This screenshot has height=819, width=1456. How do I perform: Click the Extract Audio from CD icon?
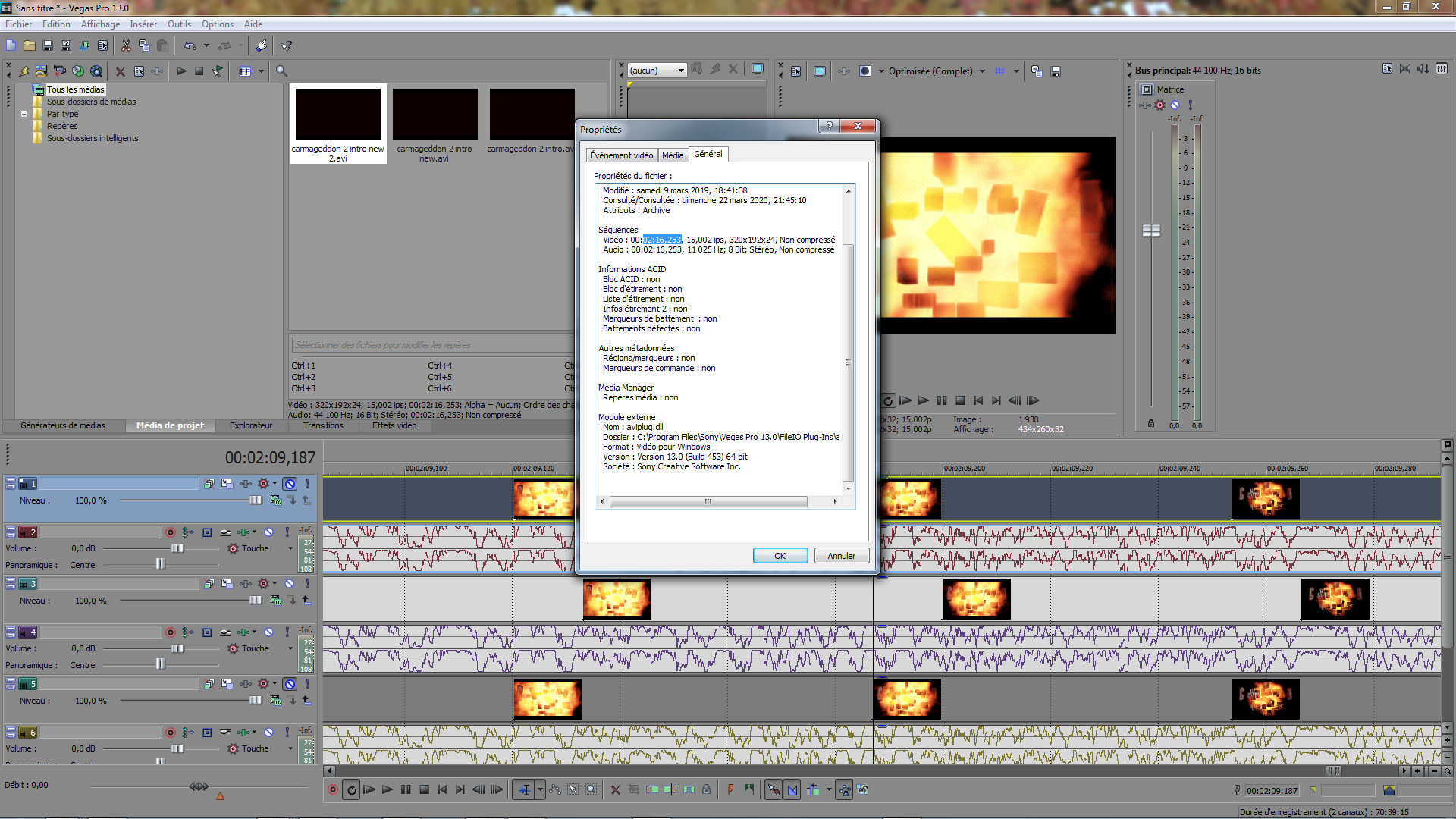click(78, 71)
